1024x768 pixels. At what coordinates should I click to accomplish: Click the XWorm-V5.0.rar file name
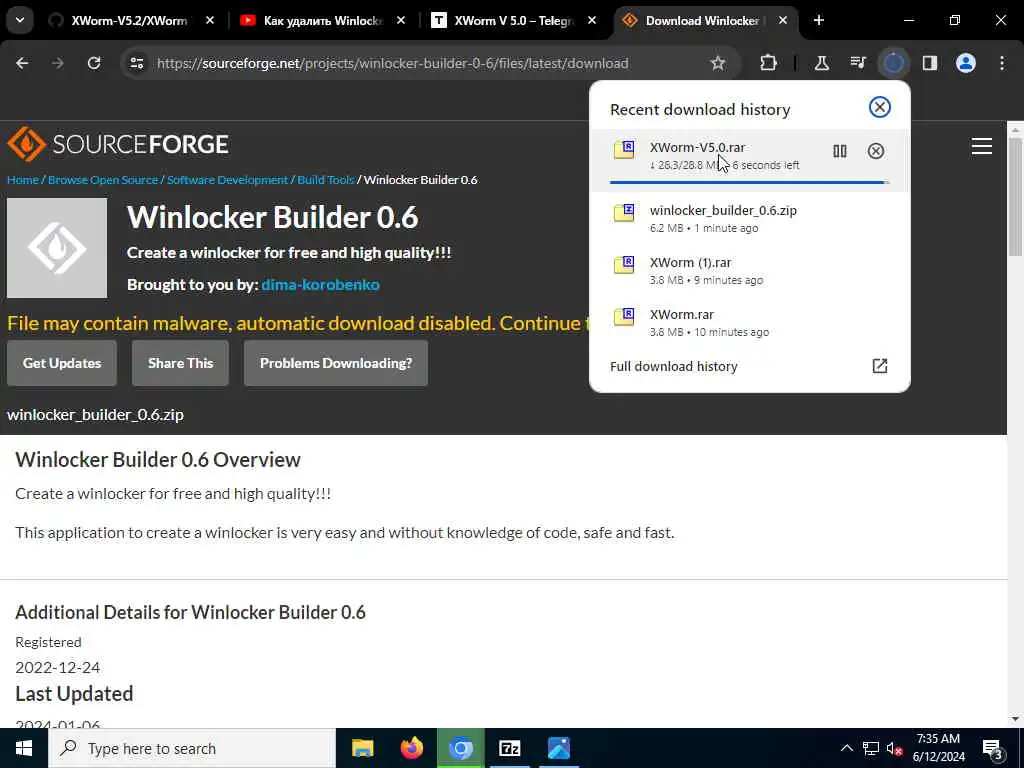(x=697, y=148)
